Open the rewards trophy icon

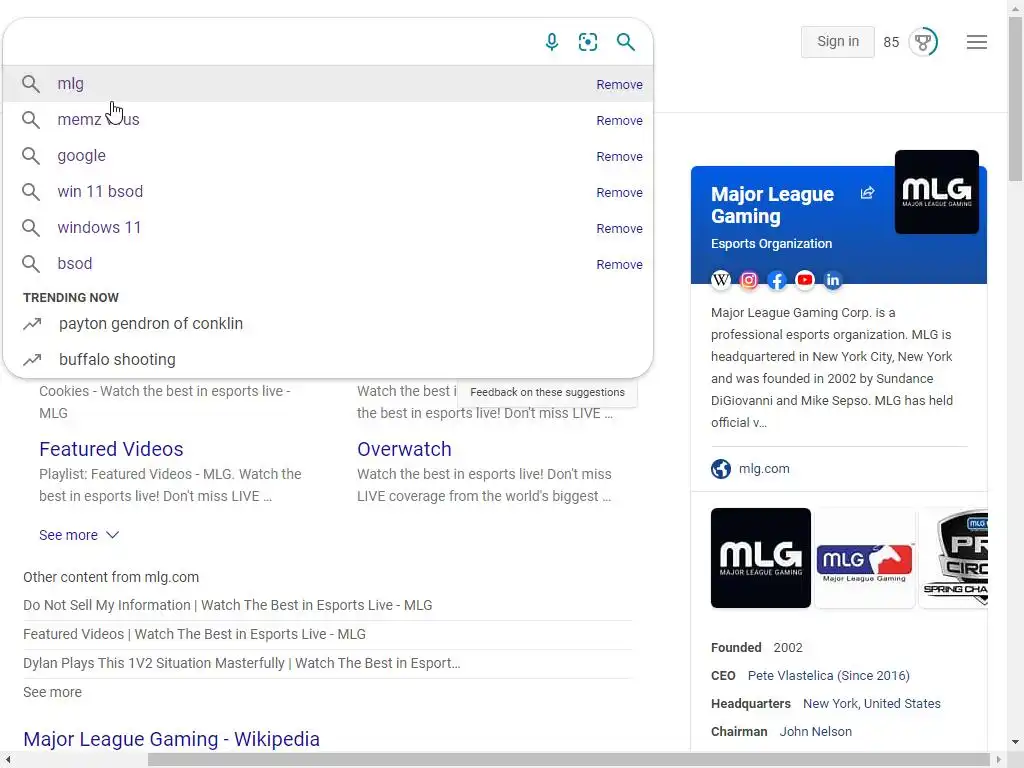(923, 42)
